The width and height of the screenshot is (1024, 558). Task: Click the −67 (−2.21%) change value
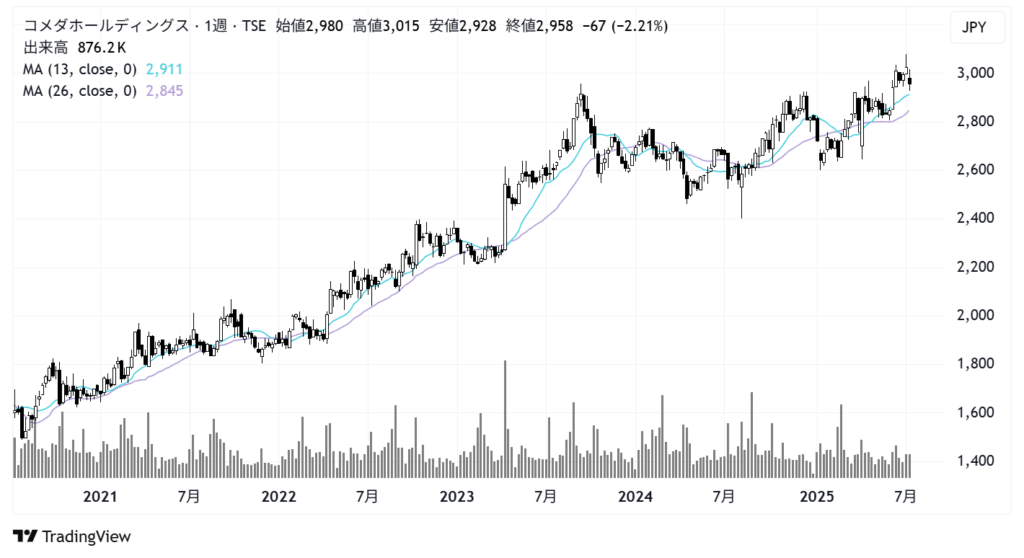[625, 26]
